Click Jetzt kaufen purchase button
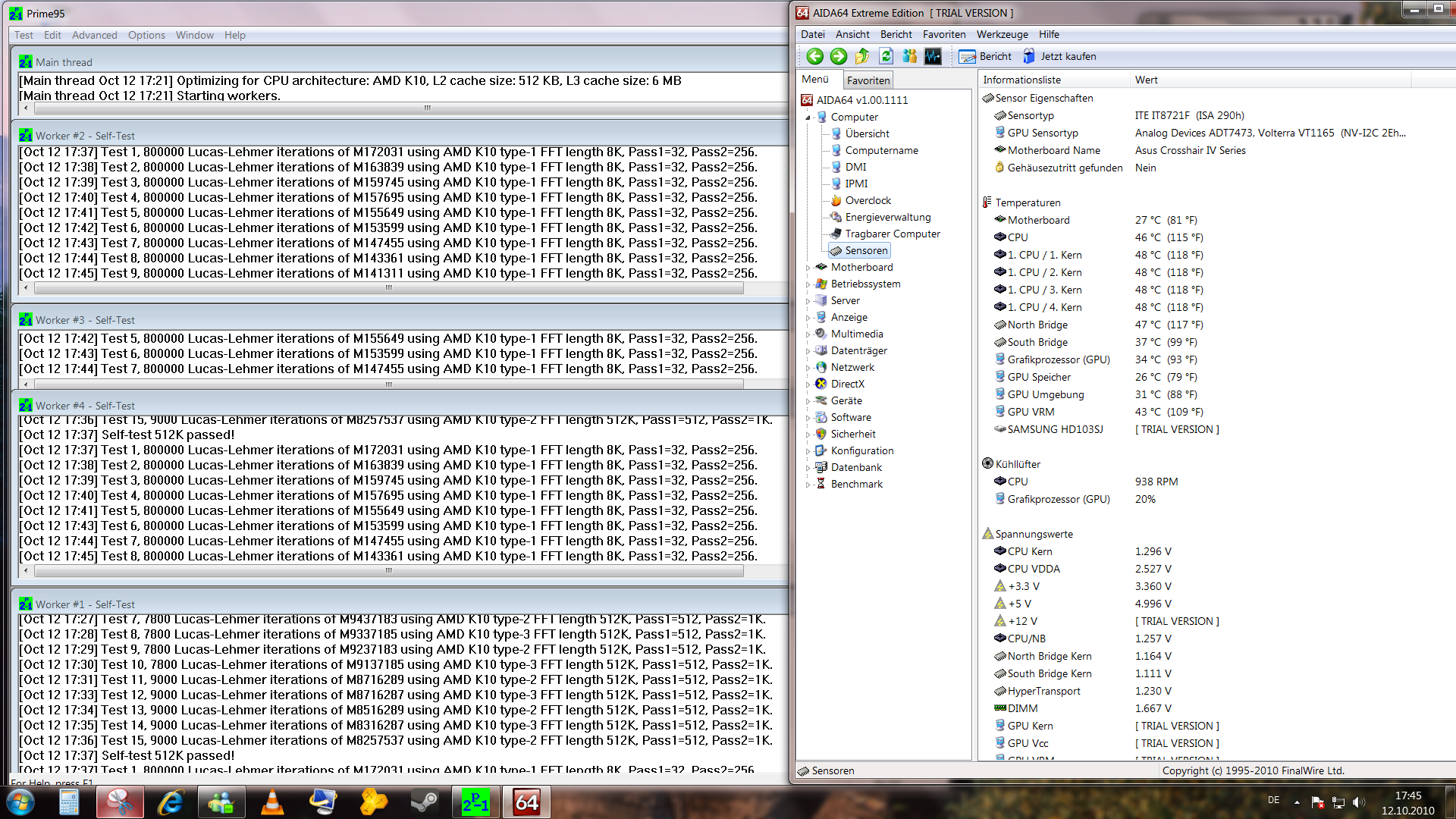The height and width of the screenshot is (819, 1456). [1059, 56]
